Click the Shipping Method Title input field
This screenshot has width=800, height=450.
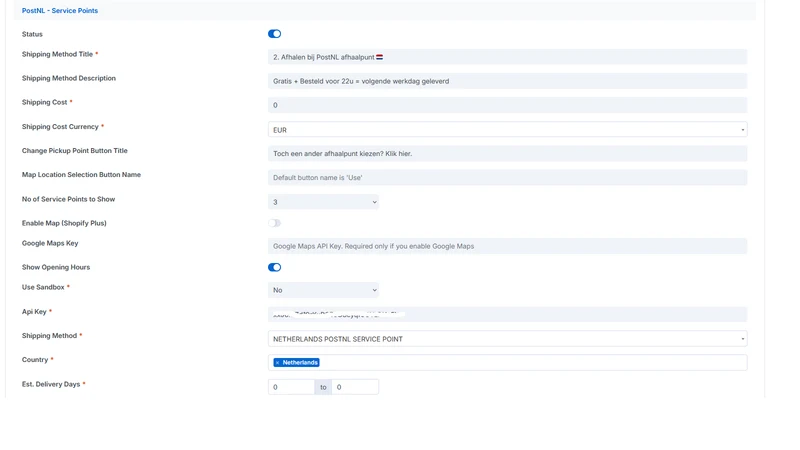(507, 57)
